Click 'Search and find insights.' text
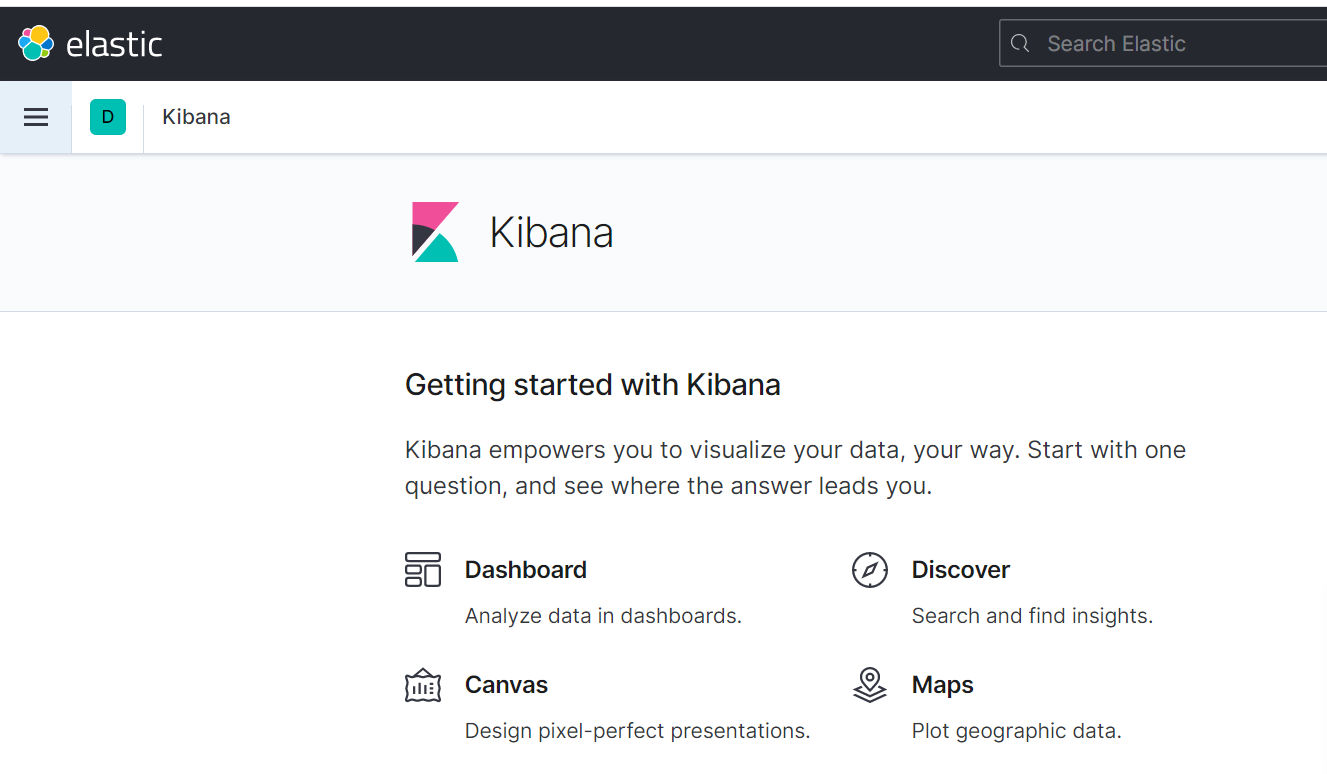The height and width of the screenshot is (774, 1327). 1032,616
